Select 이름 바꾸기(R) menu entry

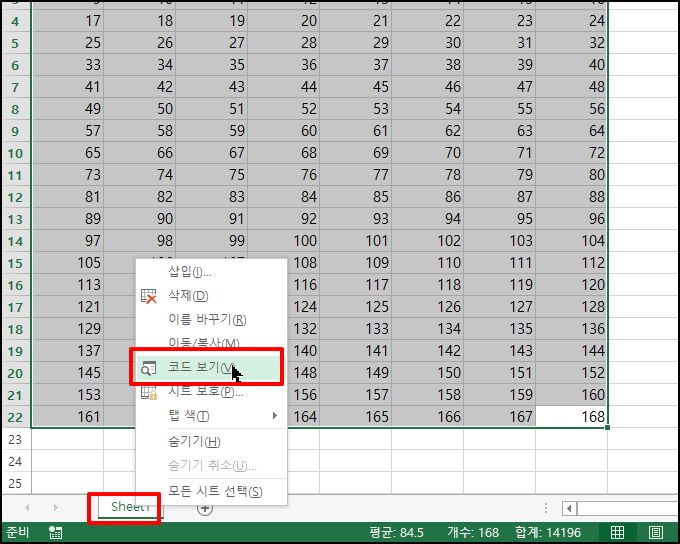tap(212, 320)
